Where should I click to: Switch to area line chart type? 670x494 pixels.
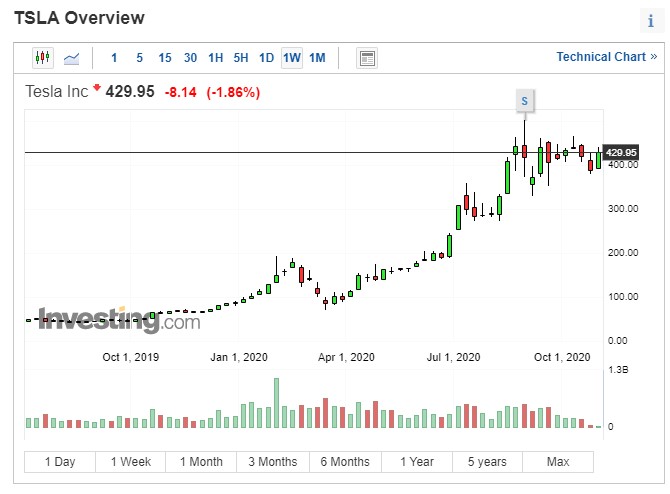point(71,58)
